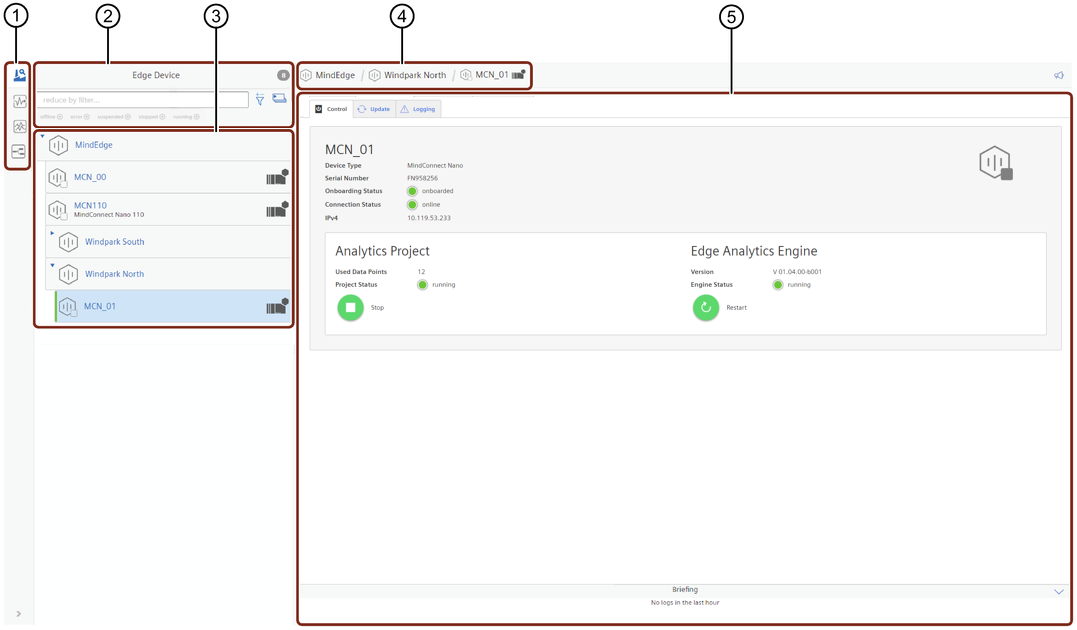
Task: Click the Edge Device panel title
Action: (x=156, y=76)
